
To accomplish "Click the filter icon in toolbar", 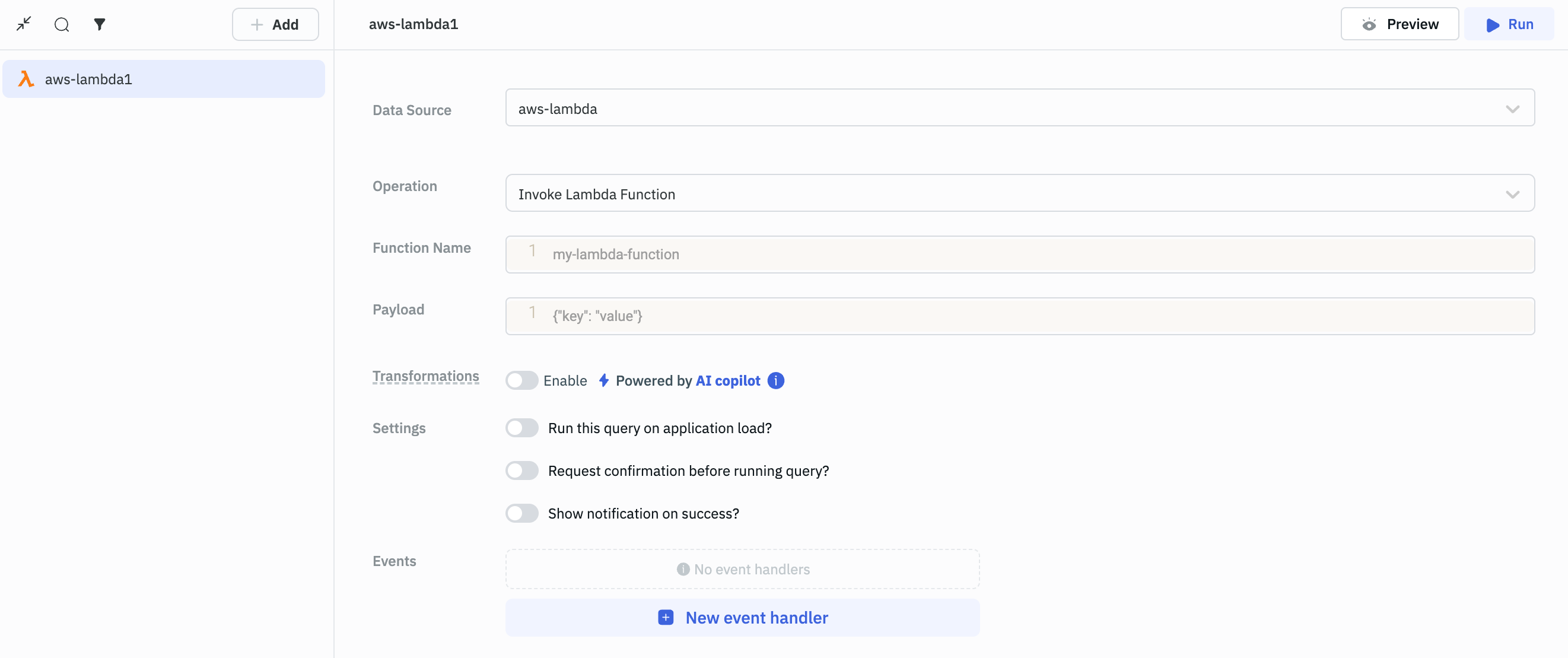I will [99, 24].
